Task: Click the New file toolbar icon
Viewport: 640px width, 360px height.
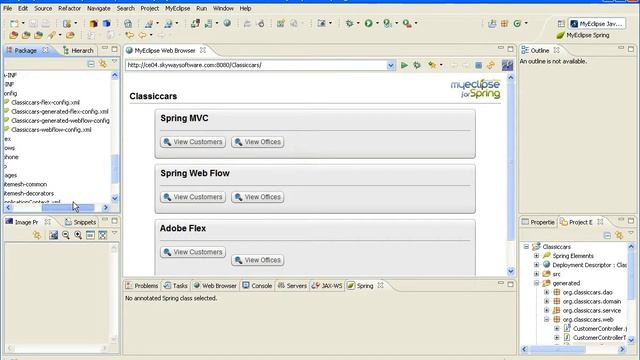Action: 14,24
